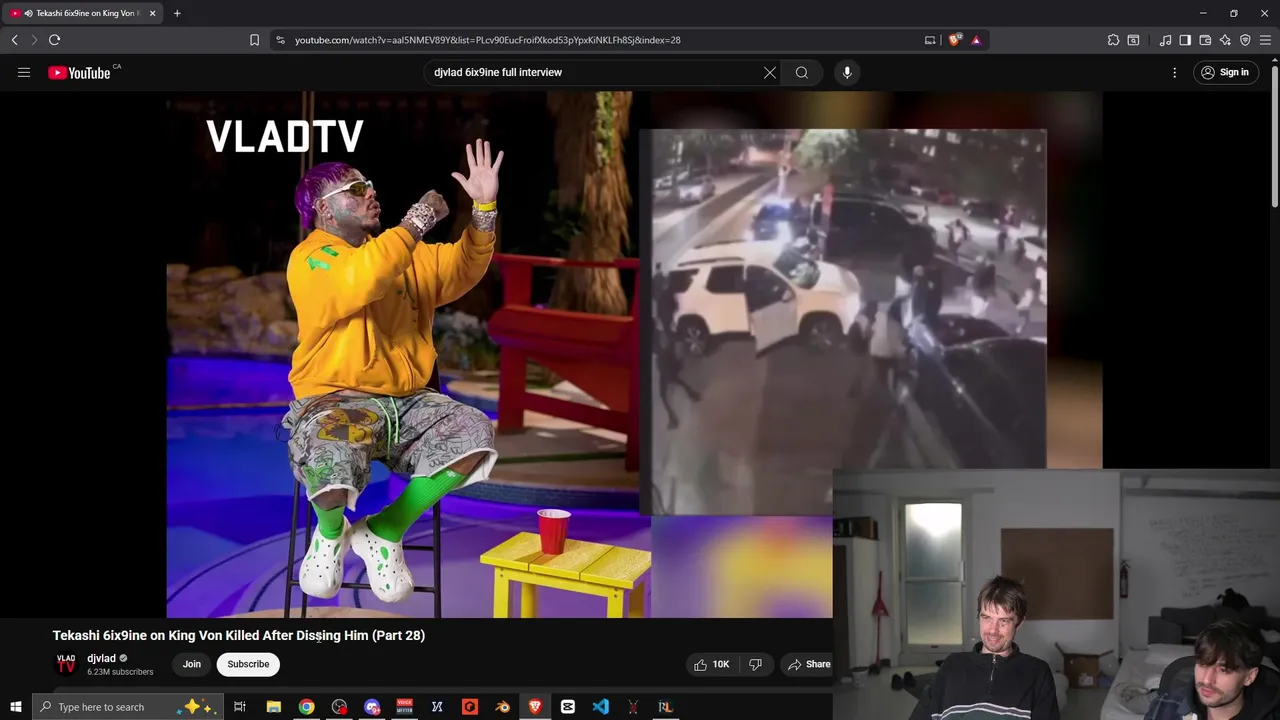Share the video
Screen dimensions: 1280x720
coord(809,664)
